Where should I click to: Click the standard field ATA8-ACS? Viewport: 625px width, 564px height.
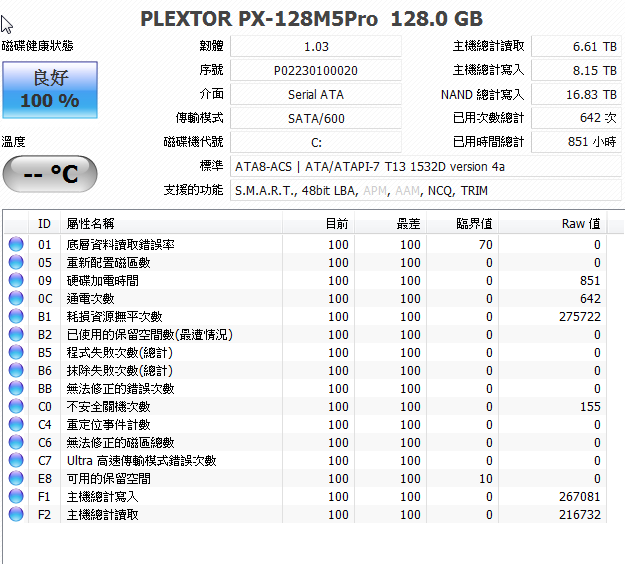point(426,166)
